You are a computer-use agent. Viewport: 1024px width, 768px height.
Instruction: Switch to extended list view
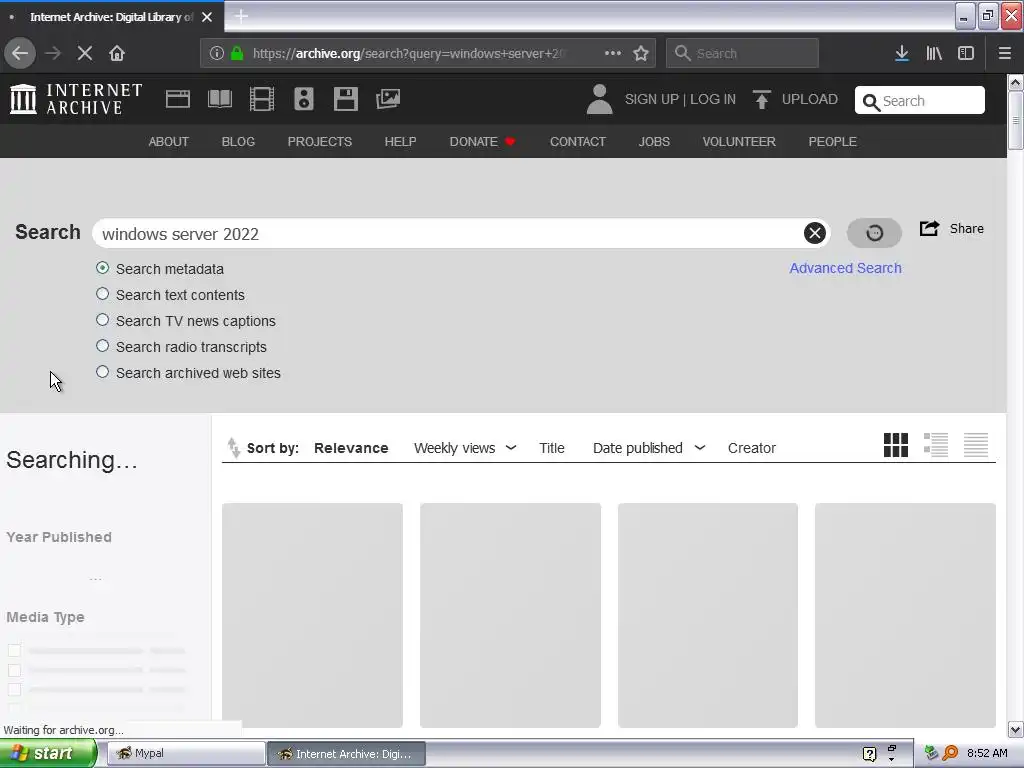point(935,445)
